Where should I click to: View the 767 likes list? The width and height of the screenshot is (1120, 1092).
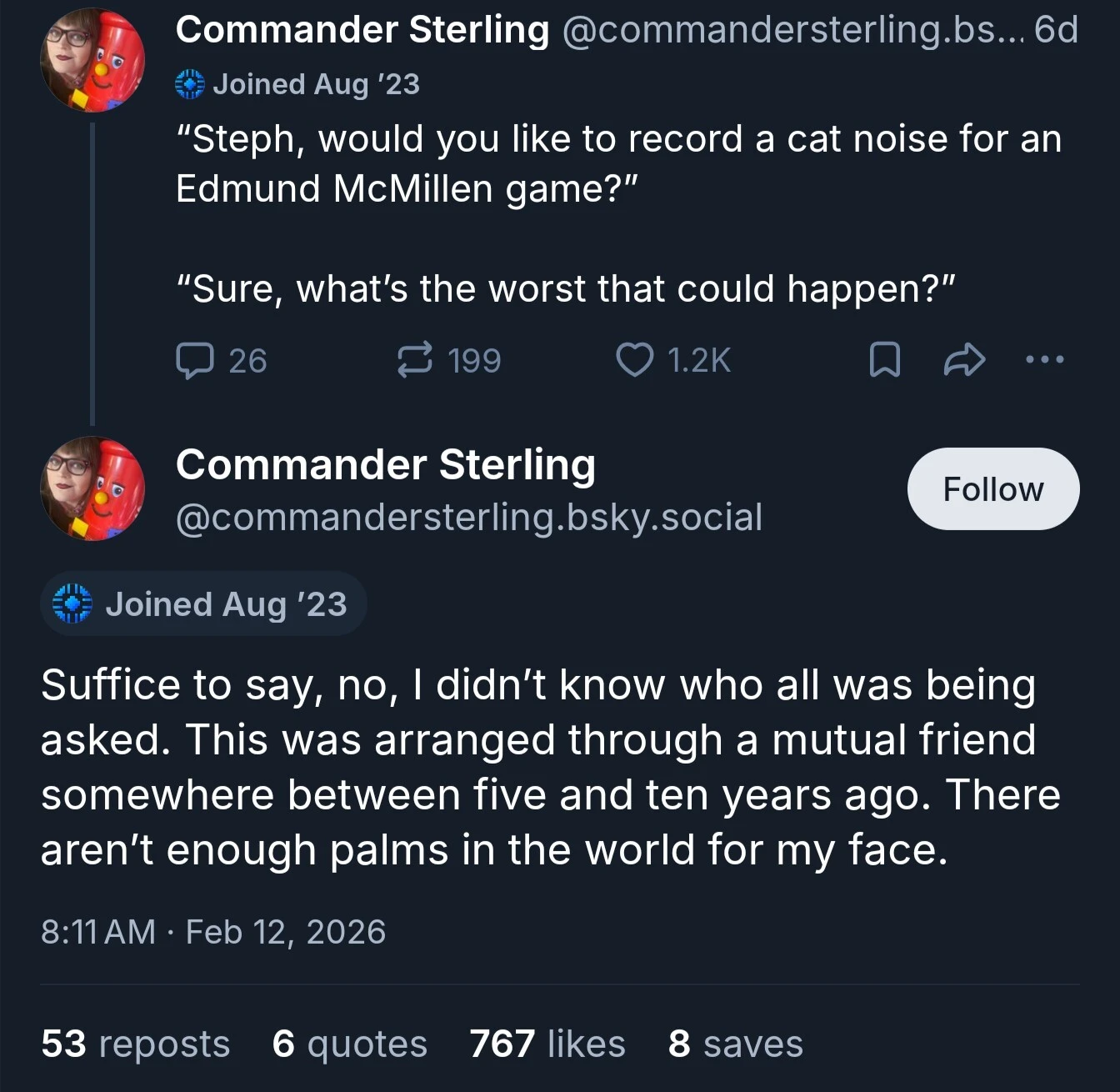[547, 1044]
